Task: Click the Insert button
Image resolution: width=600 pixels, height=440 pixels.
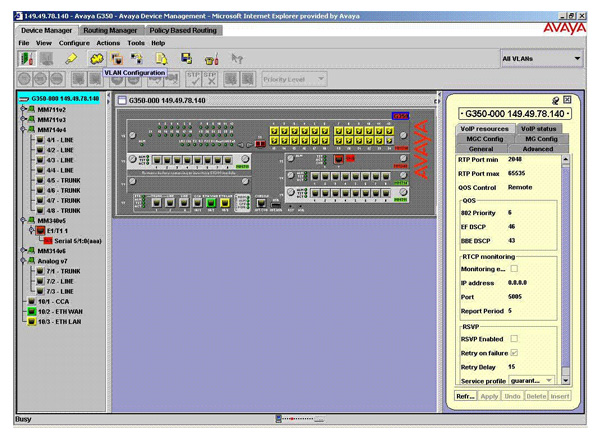Action: tap(559, 396)
